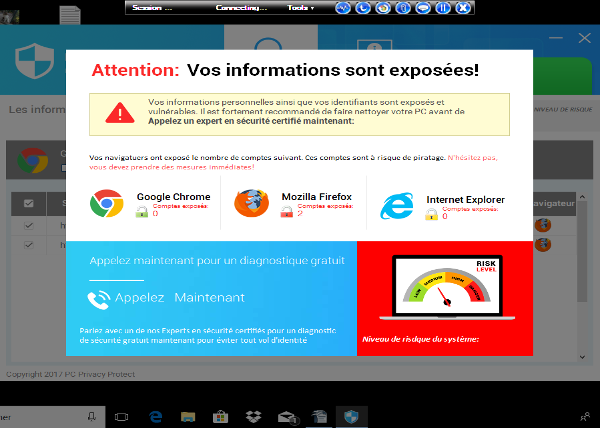Launch Microsoft Edge from the taskbar
The height and width of the screenshot is (428, 600).
point(155,417)
